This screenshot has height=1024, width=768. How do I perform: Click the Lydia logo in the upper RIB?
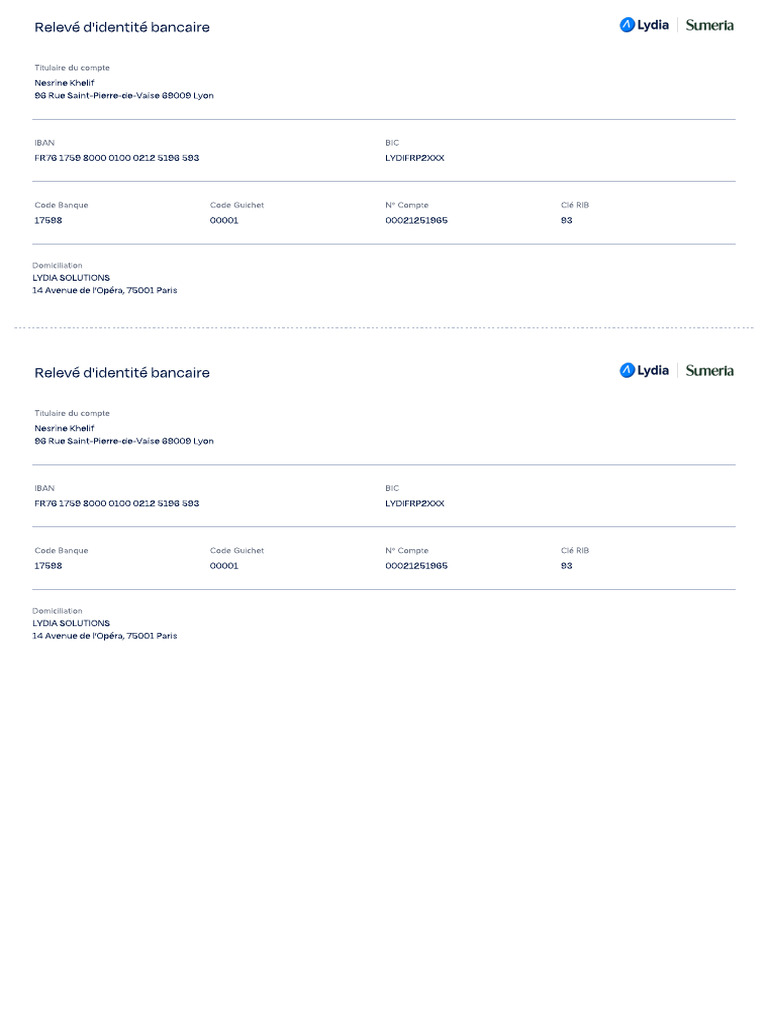point(644,25)
